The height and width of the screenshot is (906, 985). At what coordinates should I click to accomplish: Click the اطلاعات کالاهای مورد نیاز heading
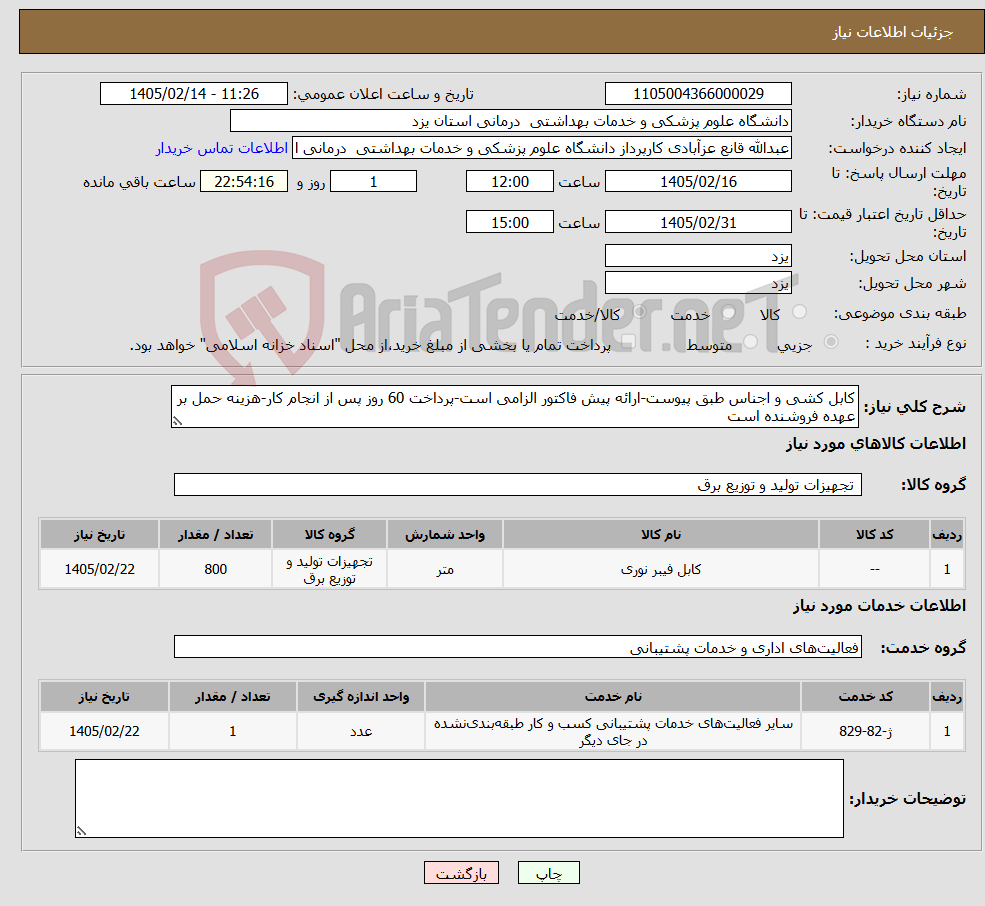[x=876, y=444]
